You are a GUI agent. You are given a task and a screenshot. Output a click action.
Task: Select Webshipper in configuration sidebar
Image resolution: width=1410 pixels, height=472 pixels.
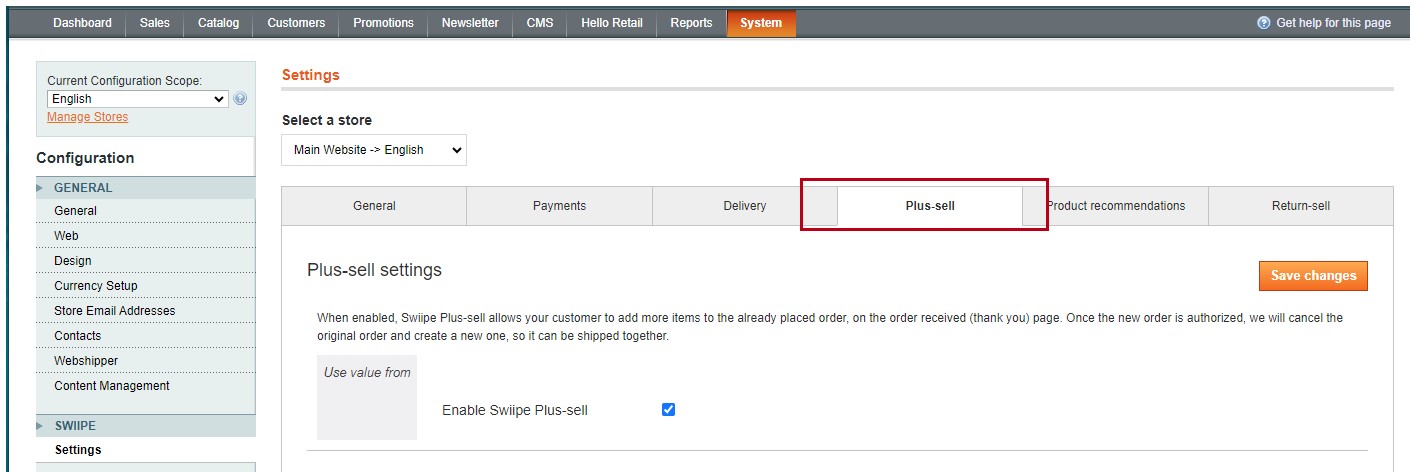[86, 361]
